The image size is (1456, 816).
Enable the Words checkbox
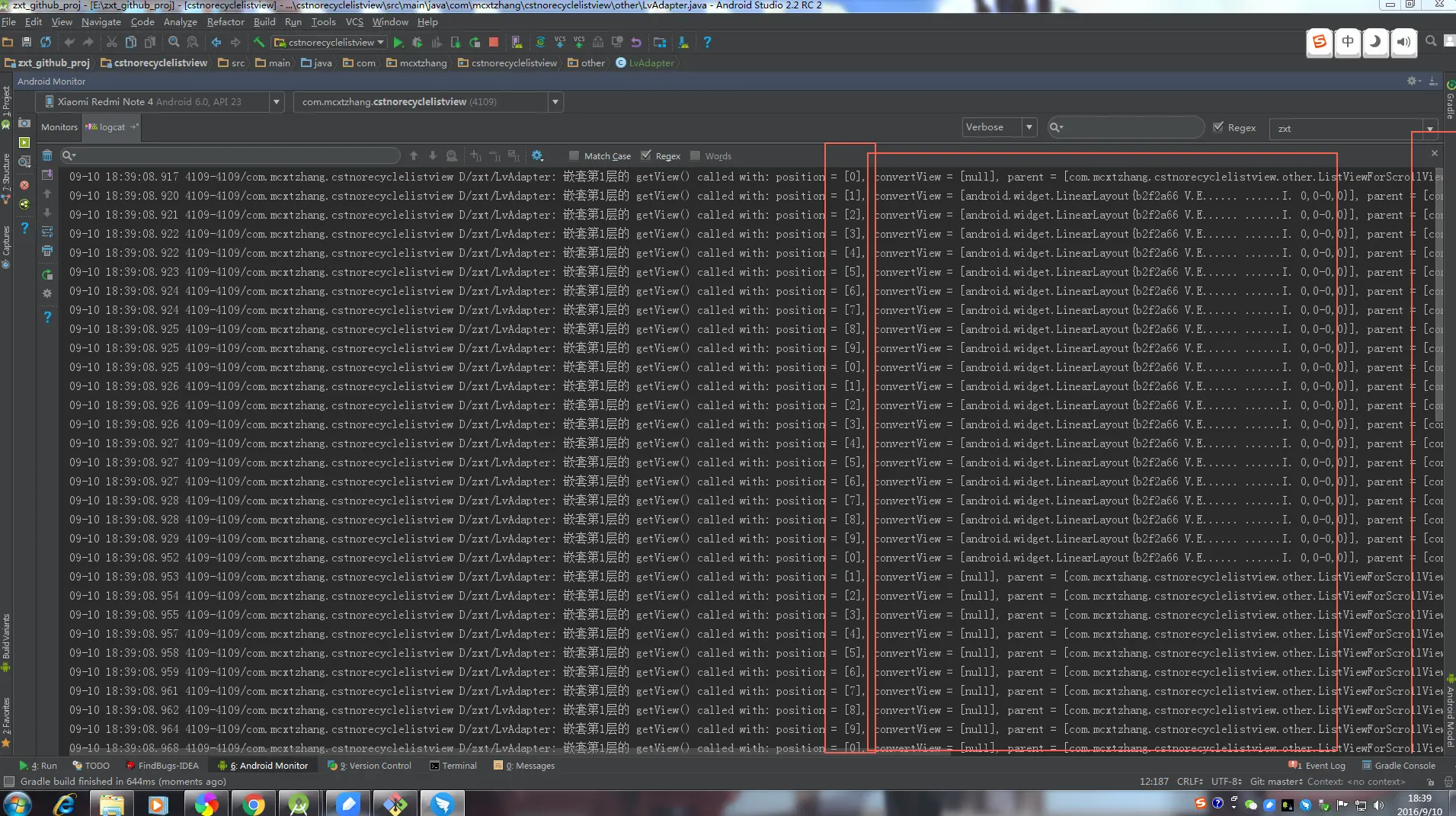(x=695, y=155)
